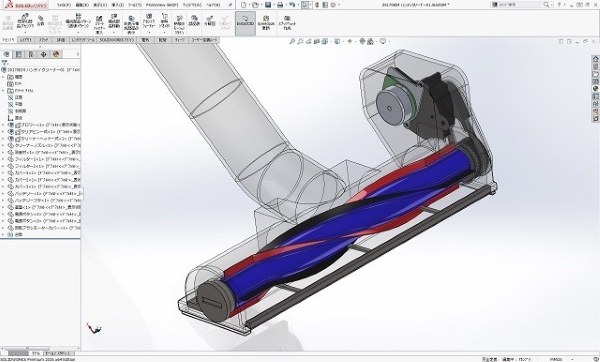This screenshot has height=362, width=600.
Task: Expand the フィルター1 component tree item
Action: coord(3,159)
